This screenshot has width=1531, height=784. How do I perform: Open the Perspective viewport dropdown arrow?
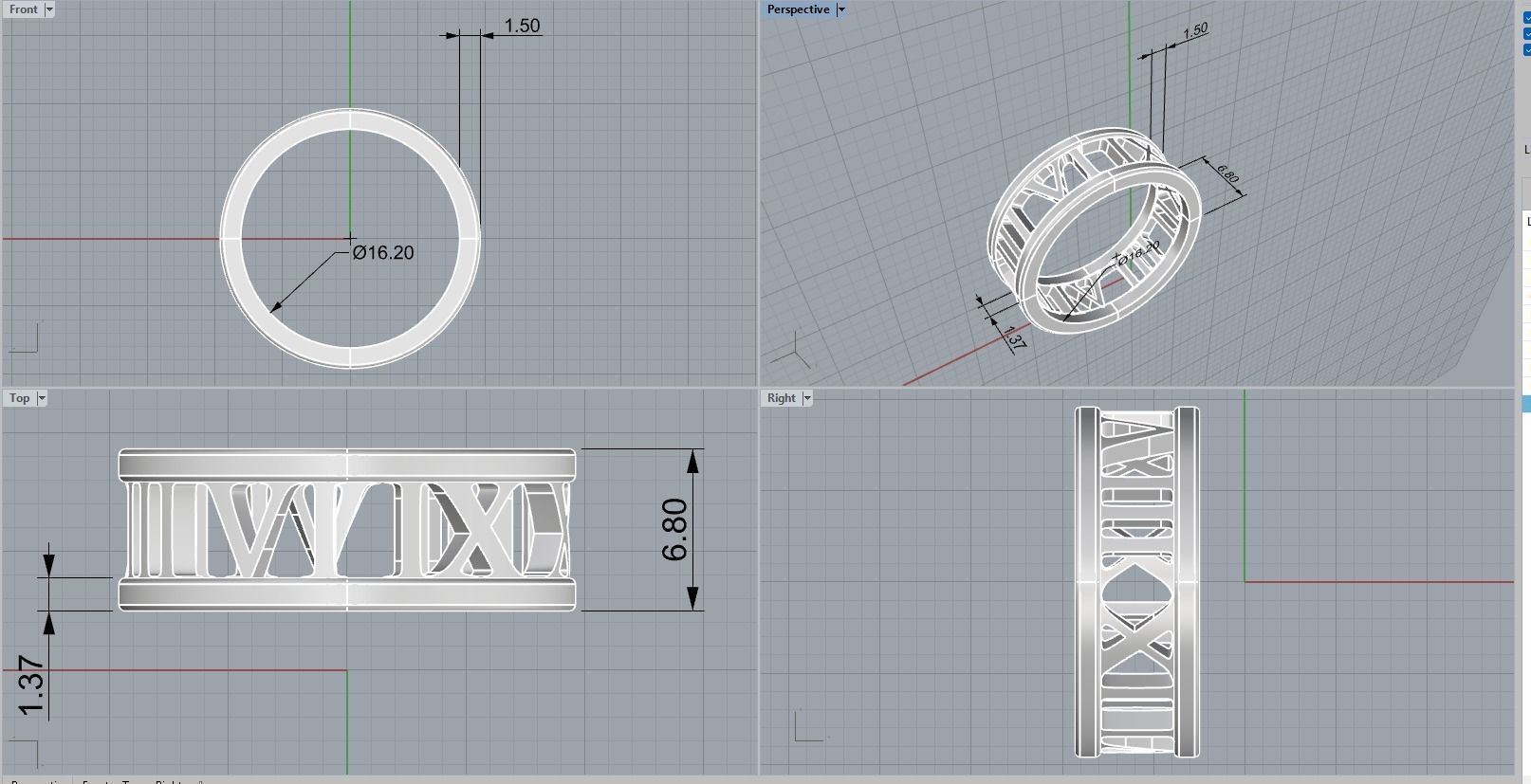[x=840, y=9]
